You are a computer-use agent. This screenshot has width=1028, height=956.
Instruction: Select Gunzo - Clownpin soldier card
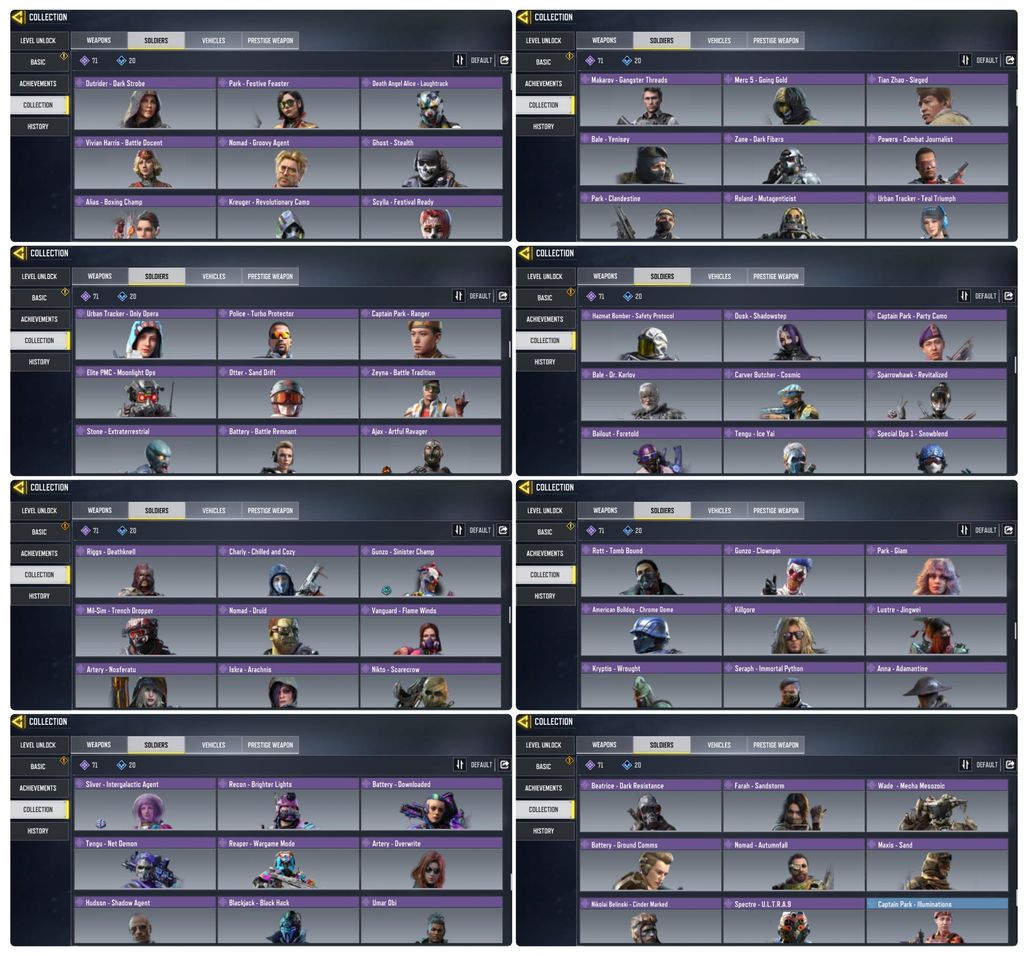[x=793, y=571]
